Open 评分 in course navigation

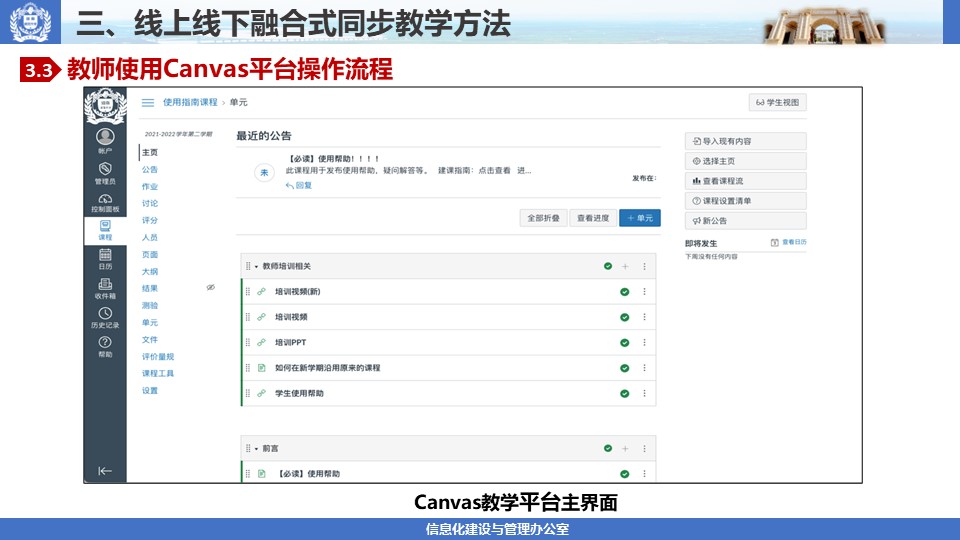click(x=150, y=220)
